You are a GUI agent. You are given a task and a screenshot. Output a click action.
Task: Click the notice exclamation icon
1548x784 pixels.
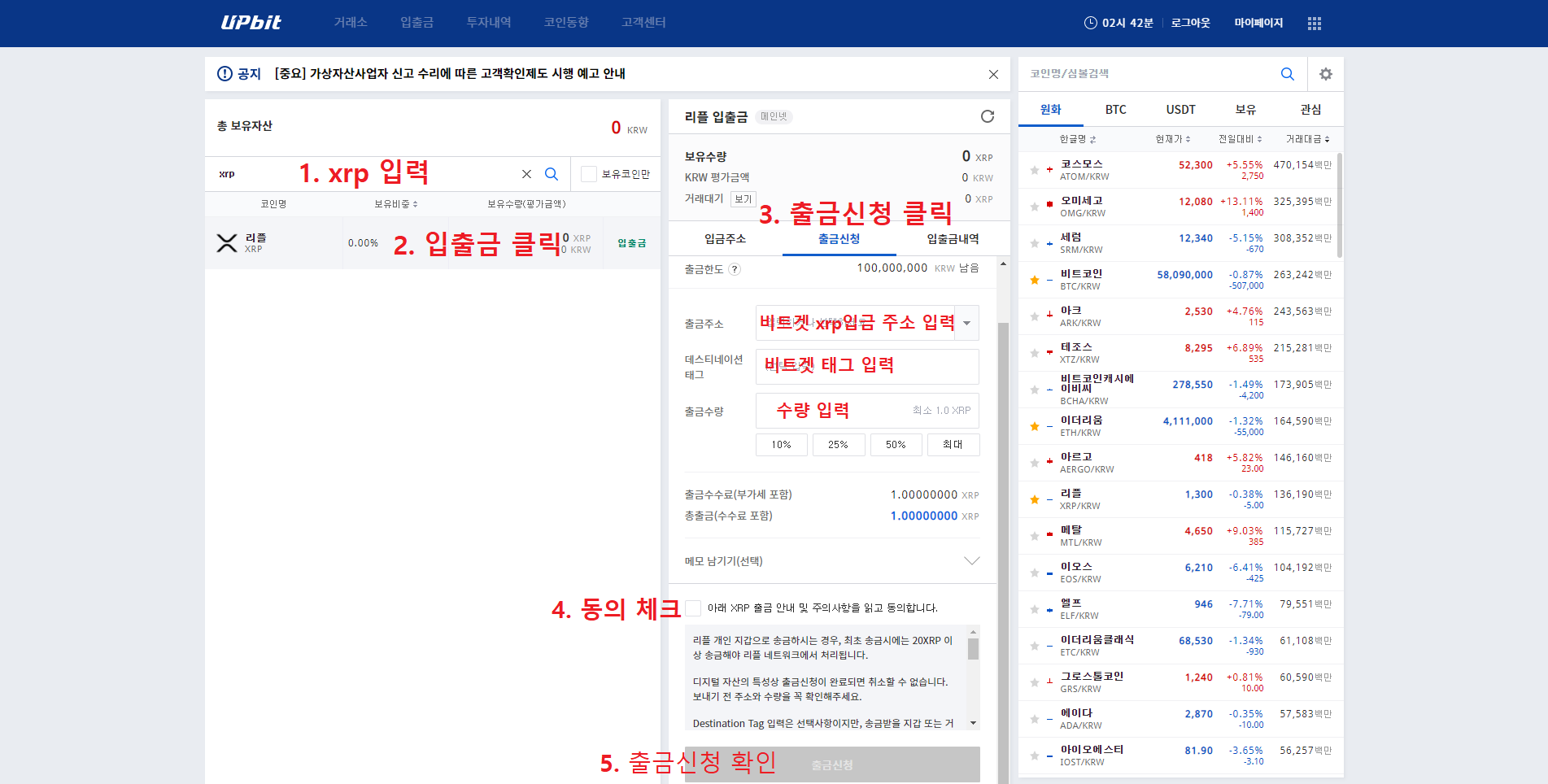coord(225,73)
